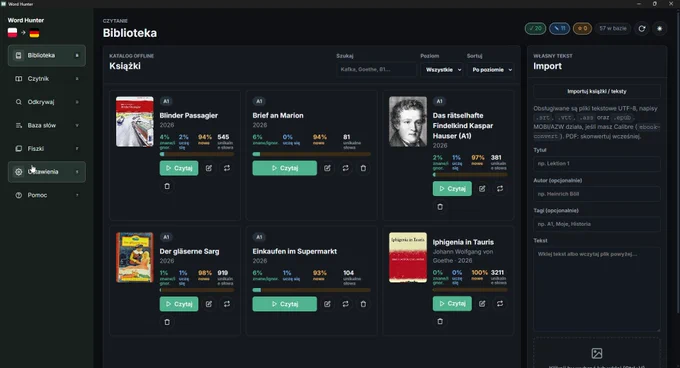680x368 pixels.
Task: Start reading Brief an Marion
Action: [284, 168]
